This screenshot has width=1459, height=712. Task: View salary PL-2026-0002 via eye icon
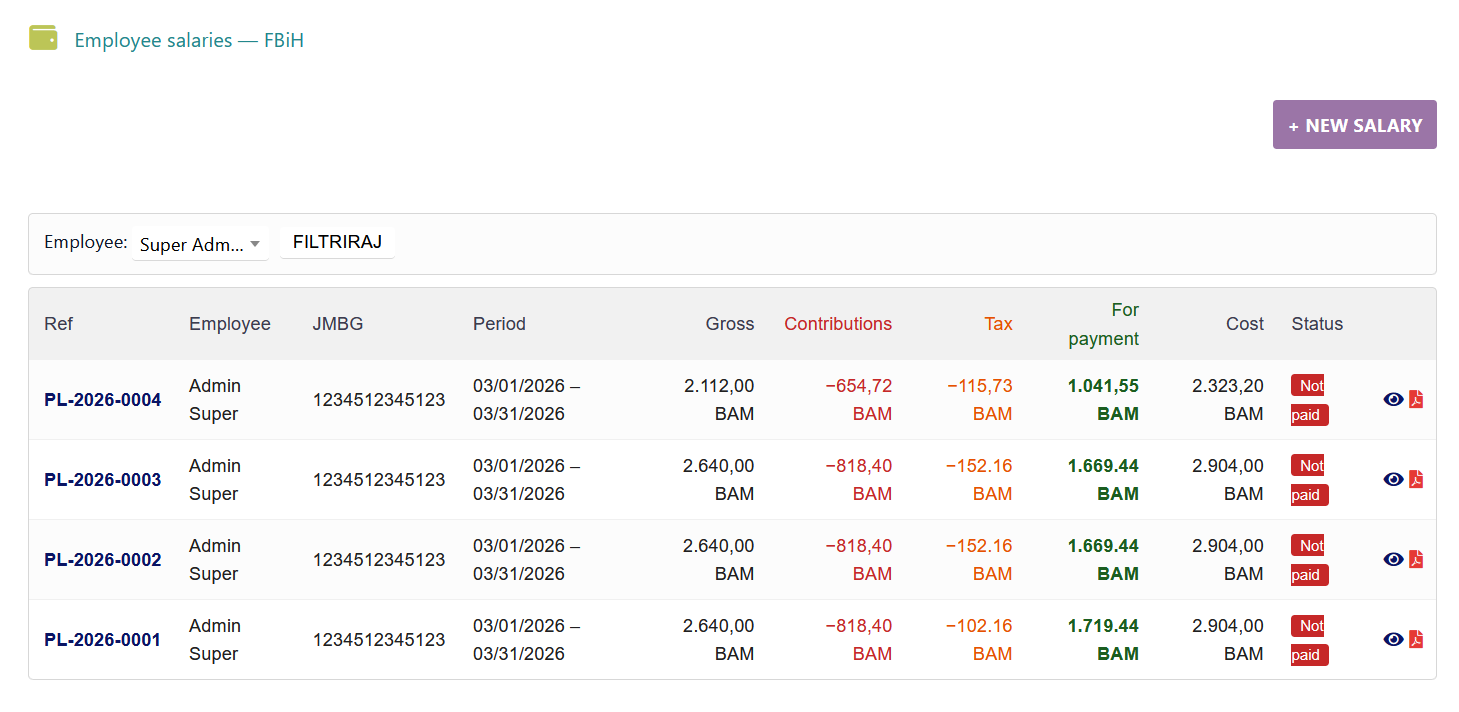pyautogui.click(x=1393, y=559)
